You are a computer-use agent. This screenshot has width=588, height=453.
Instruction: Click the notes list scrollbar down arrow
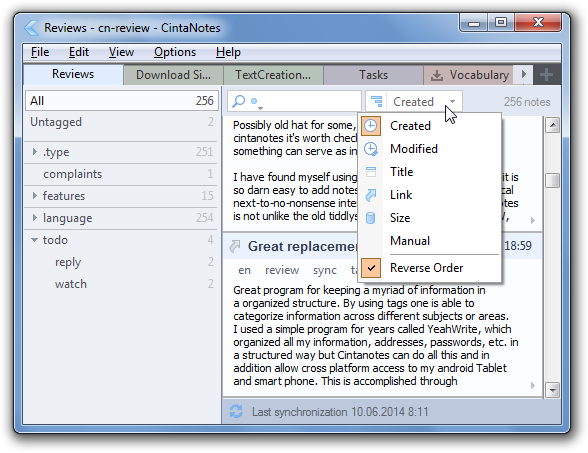pos(553,390)
